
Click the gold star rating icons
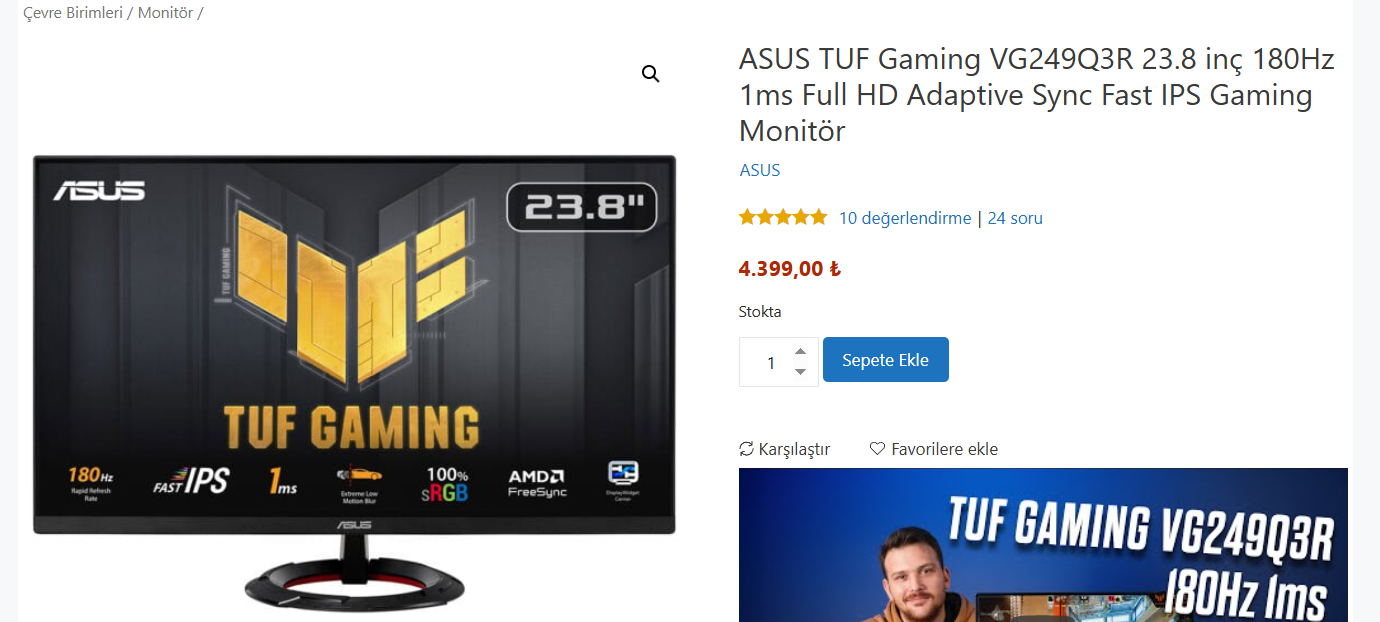[x=783, y=217]
